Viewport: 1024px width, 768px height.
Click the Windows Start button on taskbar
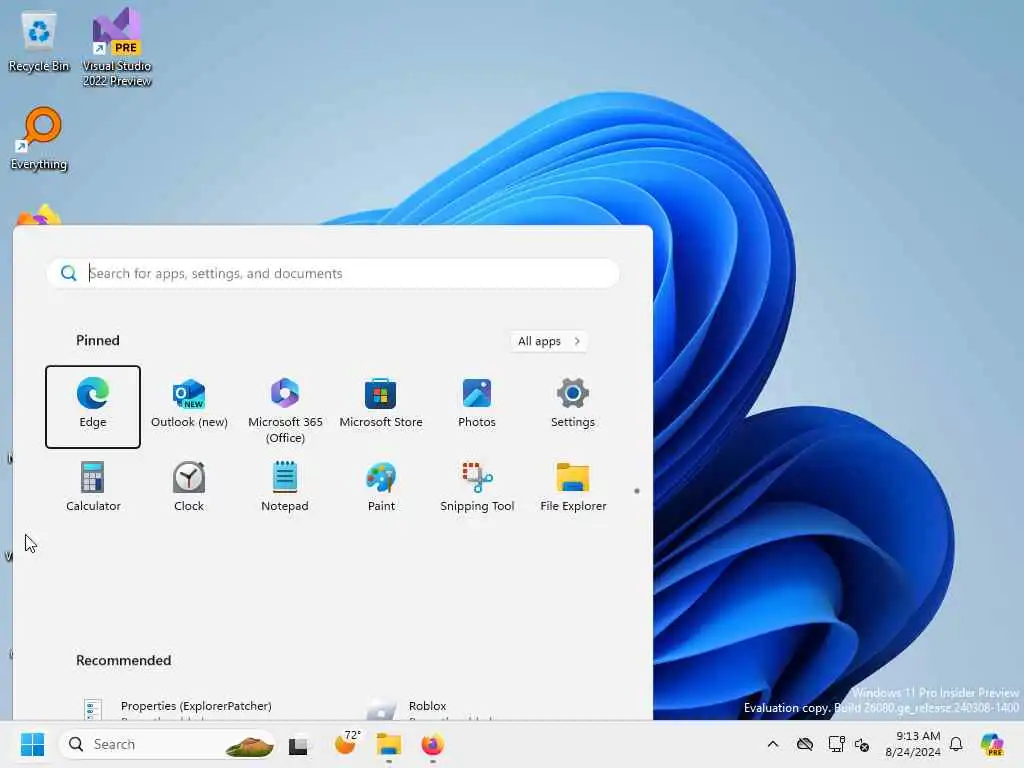32,744
